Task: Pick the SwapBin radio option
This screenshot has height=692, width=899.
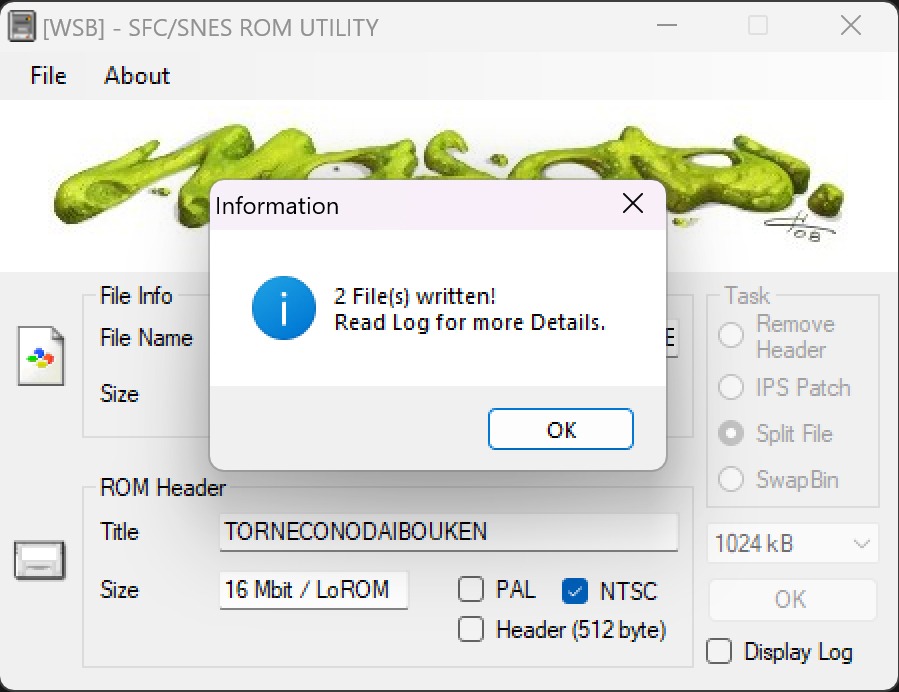Action: tap(731, 479)
